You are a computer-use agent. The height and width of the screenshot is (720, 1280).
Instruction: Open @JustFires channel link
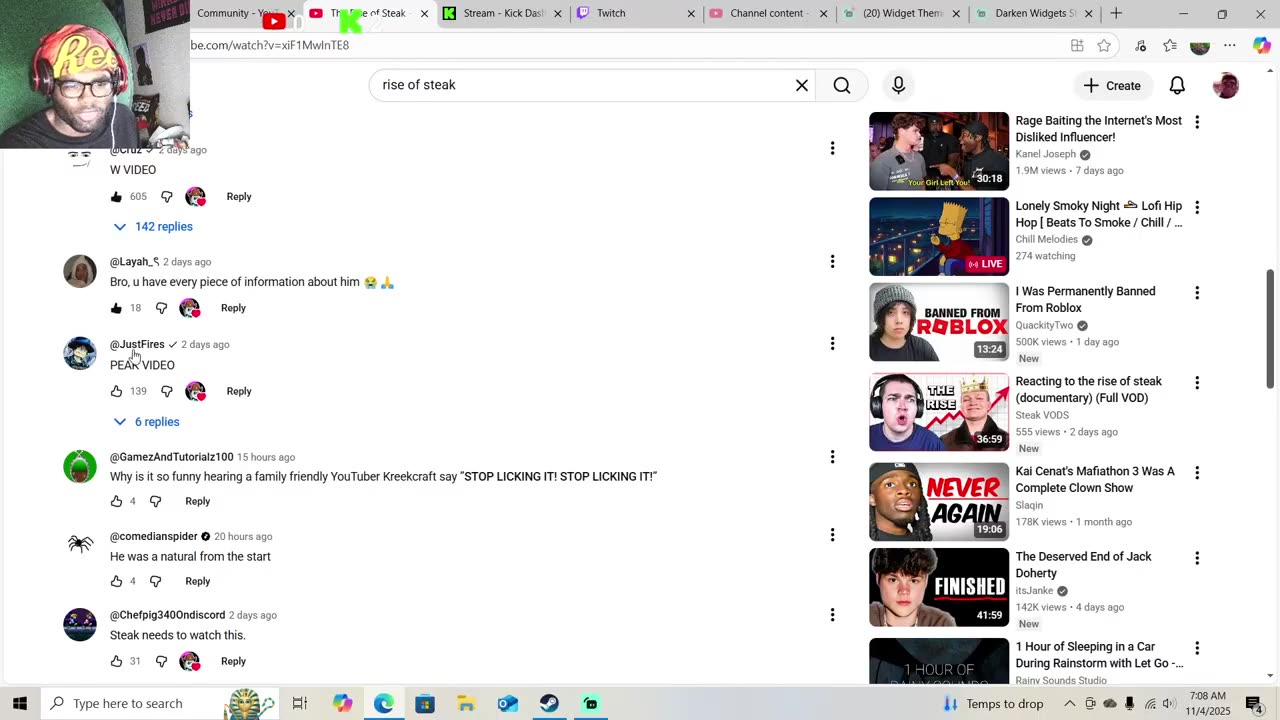tap(137, 344)
